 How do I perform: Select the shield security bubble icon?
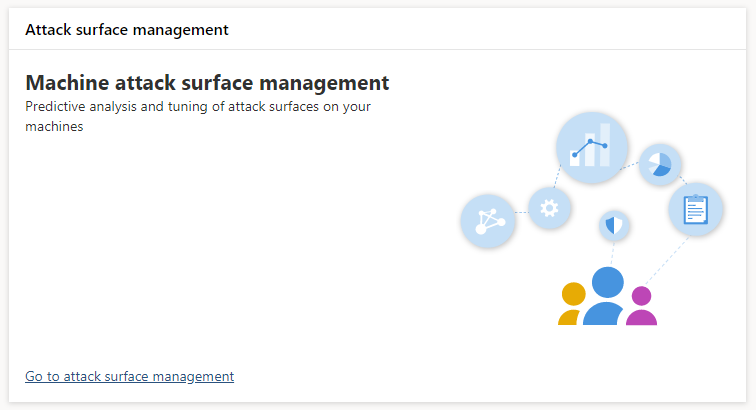point(615,226)
